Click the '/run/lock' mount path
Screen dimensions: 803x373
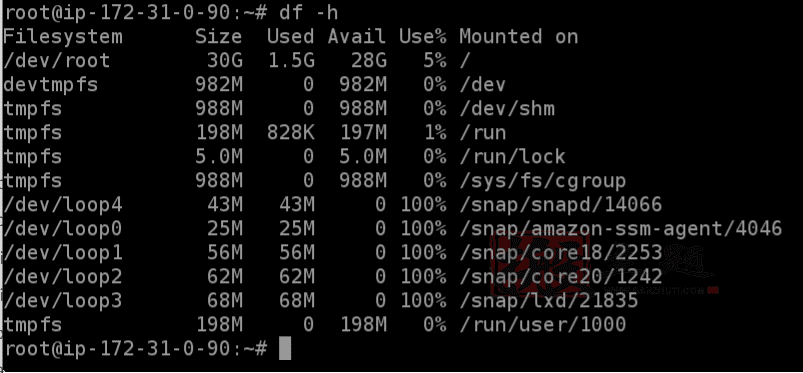click(x=513, y=157)
